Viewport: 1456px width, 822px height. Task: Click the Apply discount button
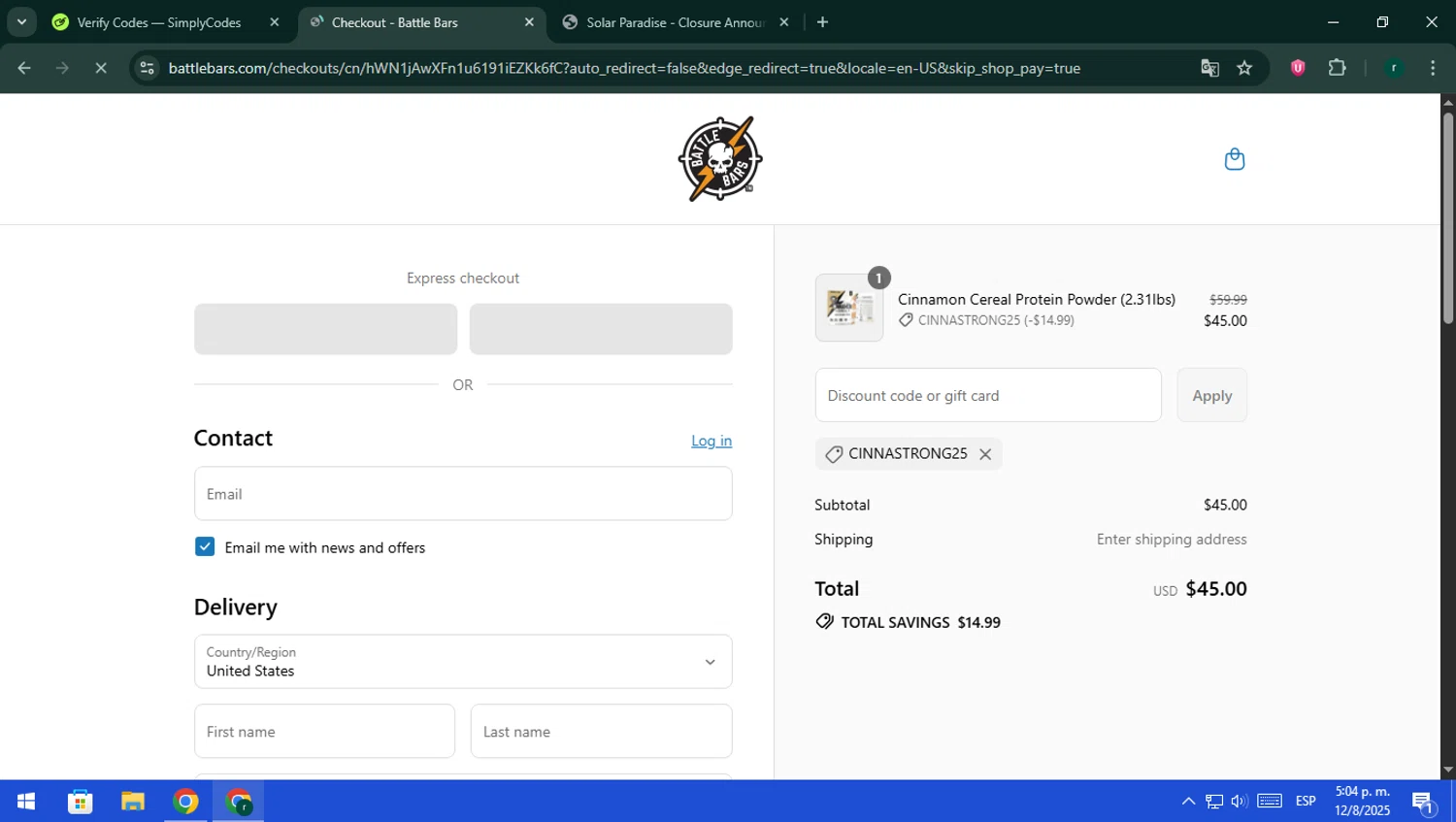tap(1211, 395)
